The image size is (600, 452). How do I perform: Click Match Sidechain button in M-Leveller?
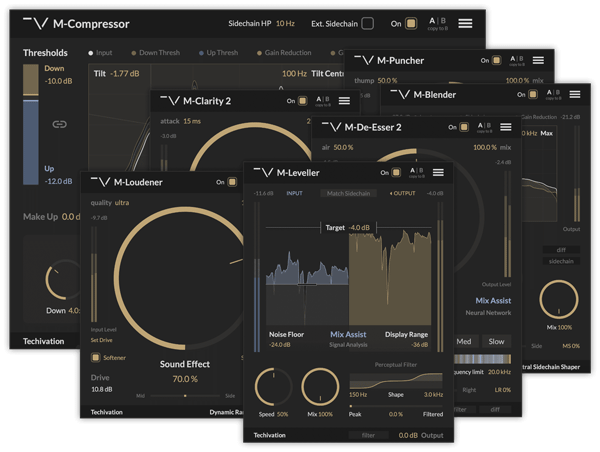348,193
